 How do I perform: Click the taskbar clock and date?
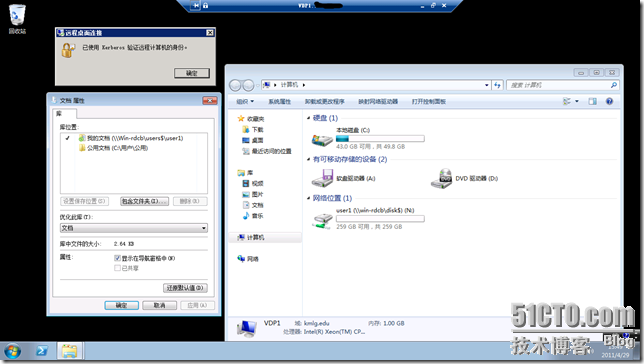[x=615, y=352]
